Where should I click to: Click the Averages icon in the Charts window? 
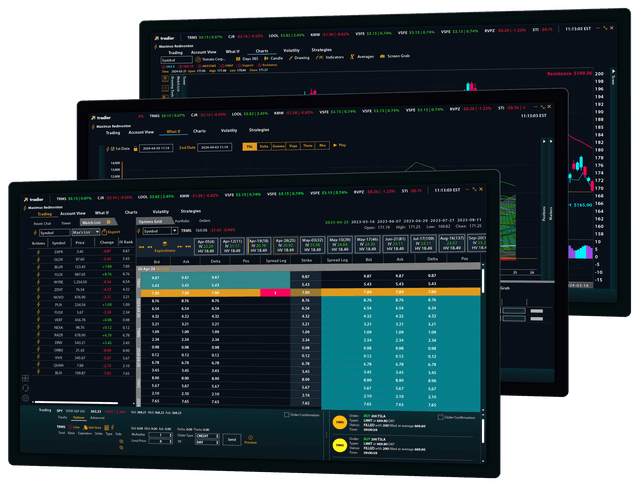(352, 57)
